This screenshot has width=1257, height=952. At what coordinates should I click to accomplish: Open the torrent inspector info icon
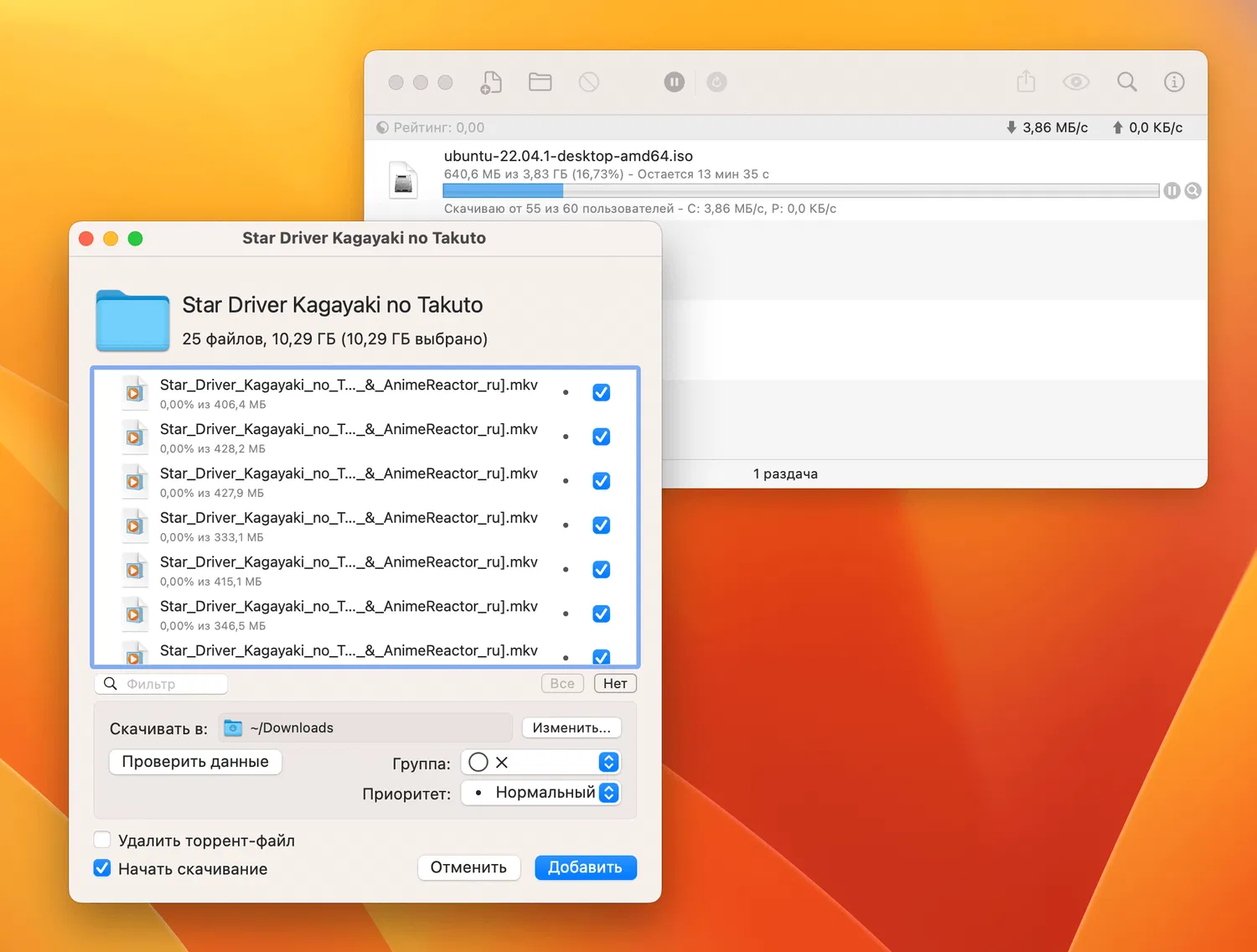point(1174,82)
